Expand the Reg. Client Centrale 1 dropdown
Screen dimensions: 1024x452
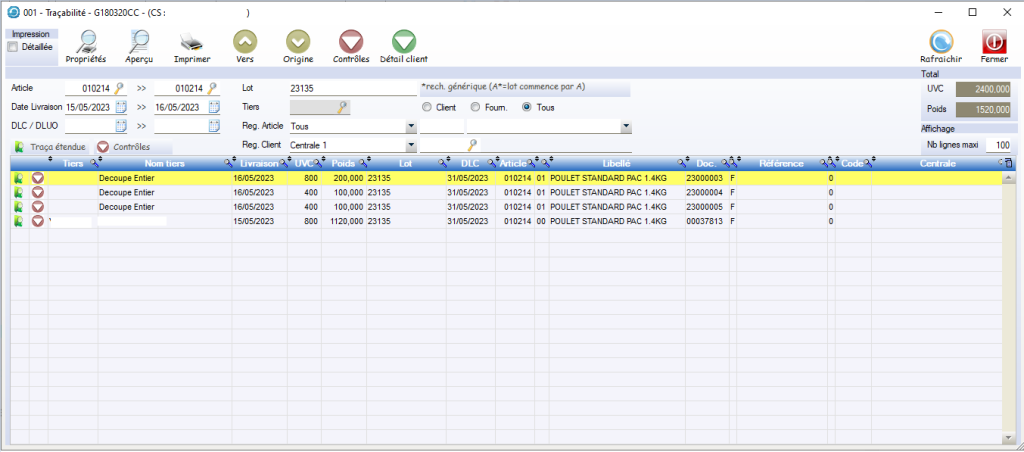pos(411,146)
